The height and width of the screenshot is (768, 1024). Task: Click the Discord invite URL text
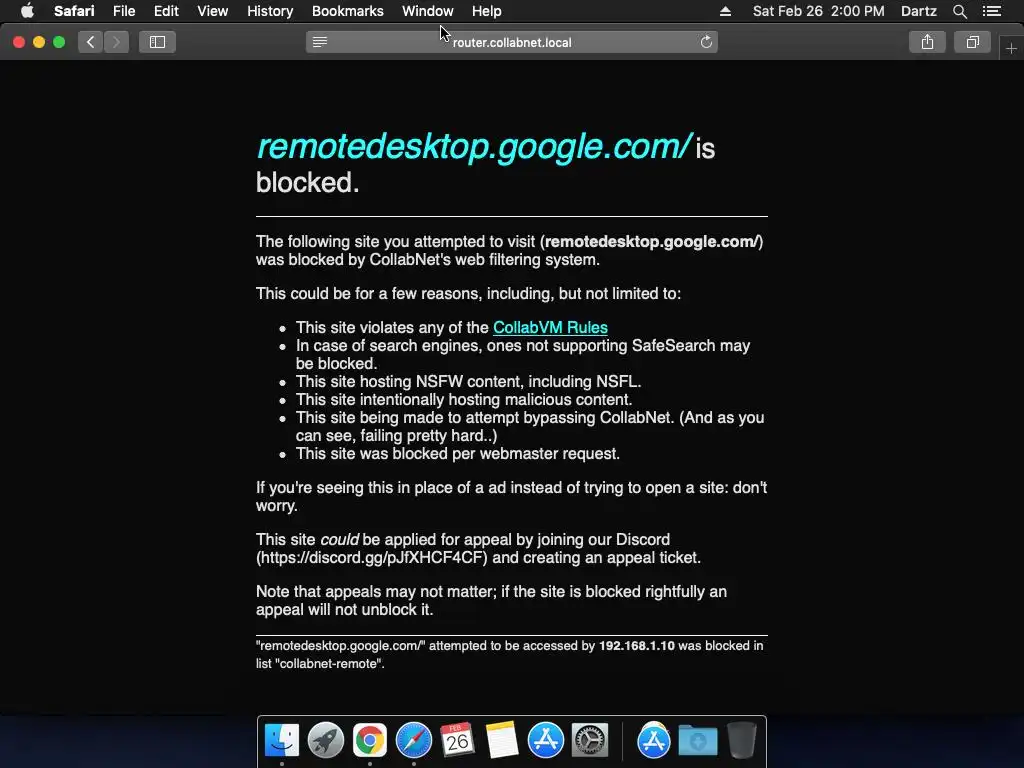coord(372,558)
